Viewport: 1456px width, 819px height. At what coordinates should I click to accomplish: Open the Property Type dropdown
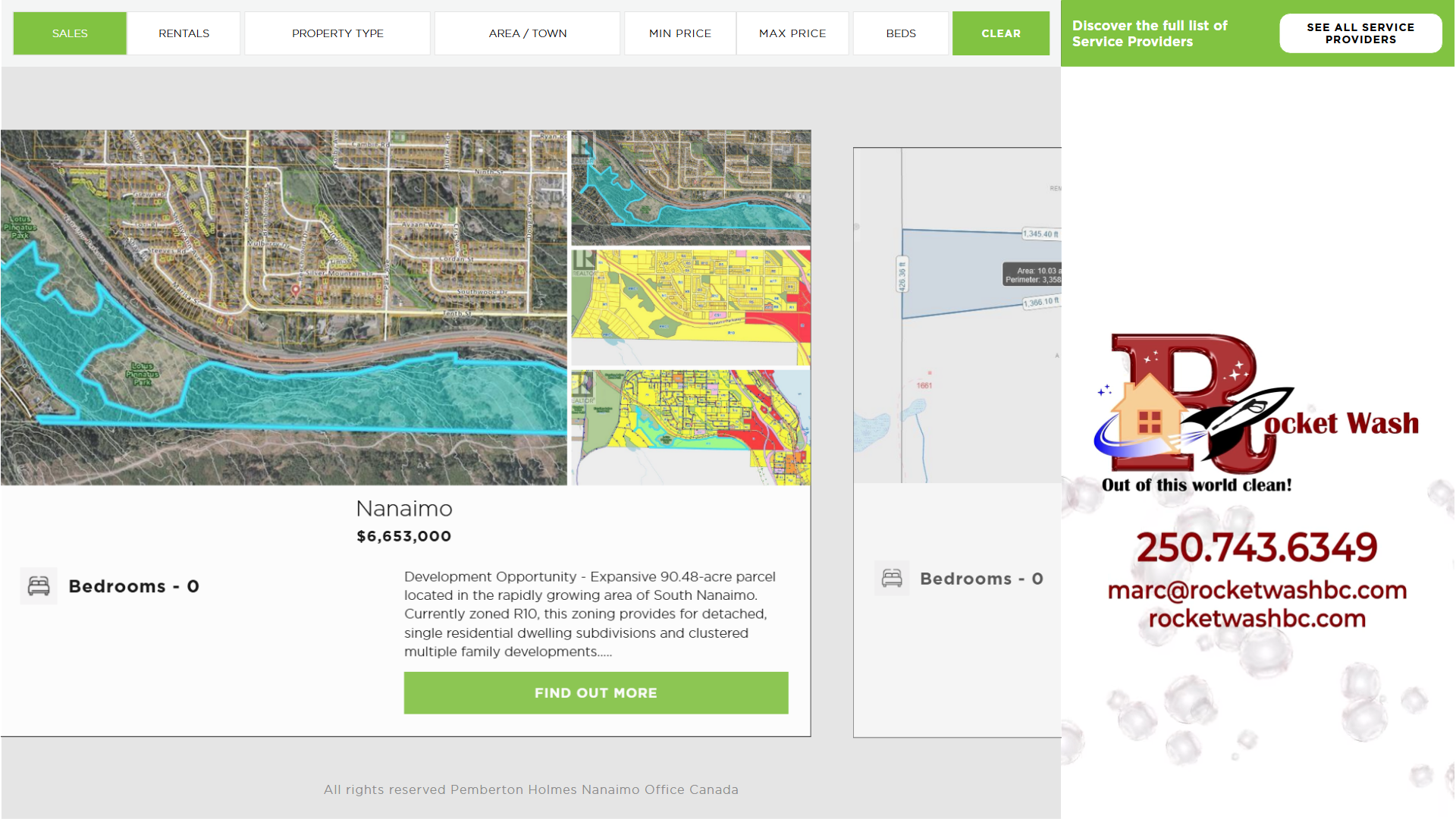pos(337,33)
